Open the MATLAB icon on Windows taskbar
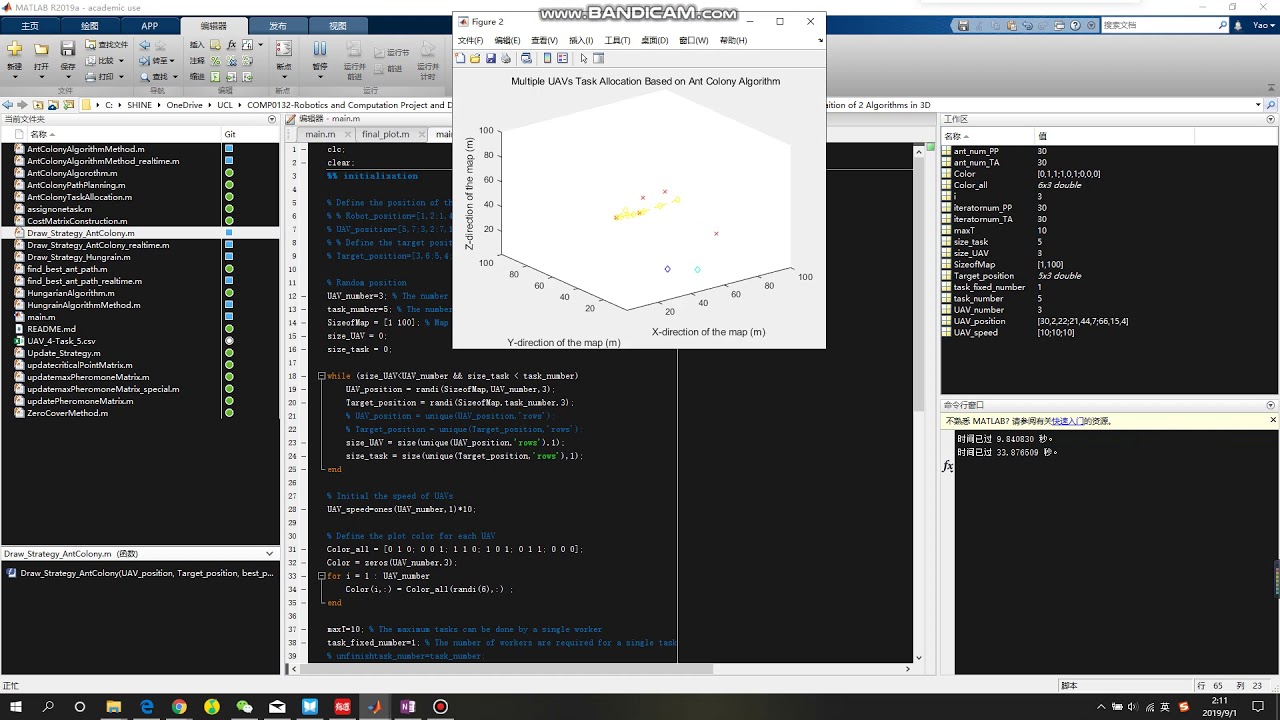Screen dimensions: 1280x720 tap(375, 706)
